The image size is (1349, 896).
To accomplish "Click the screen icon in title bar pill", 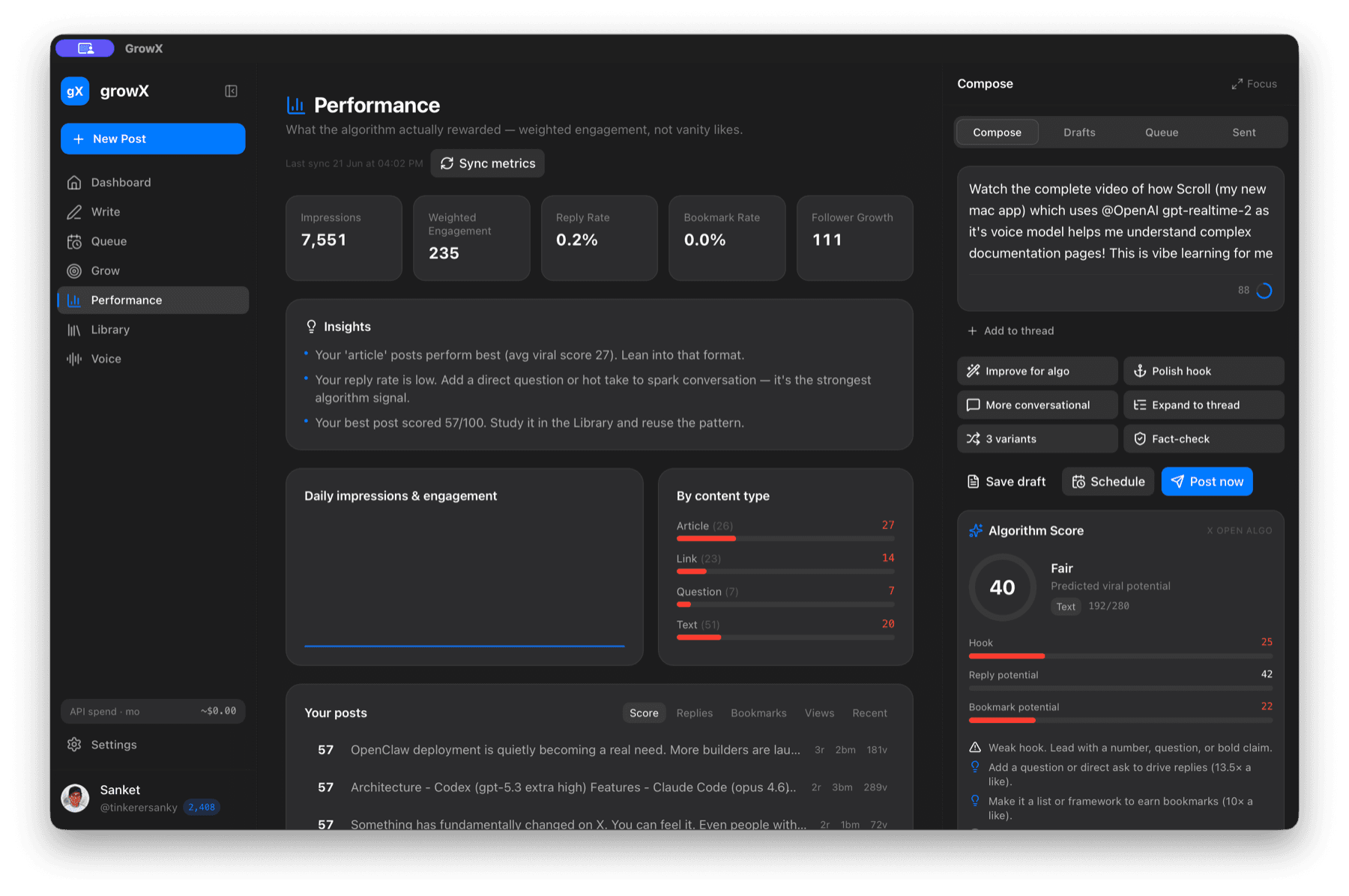I will pos(85,48).
